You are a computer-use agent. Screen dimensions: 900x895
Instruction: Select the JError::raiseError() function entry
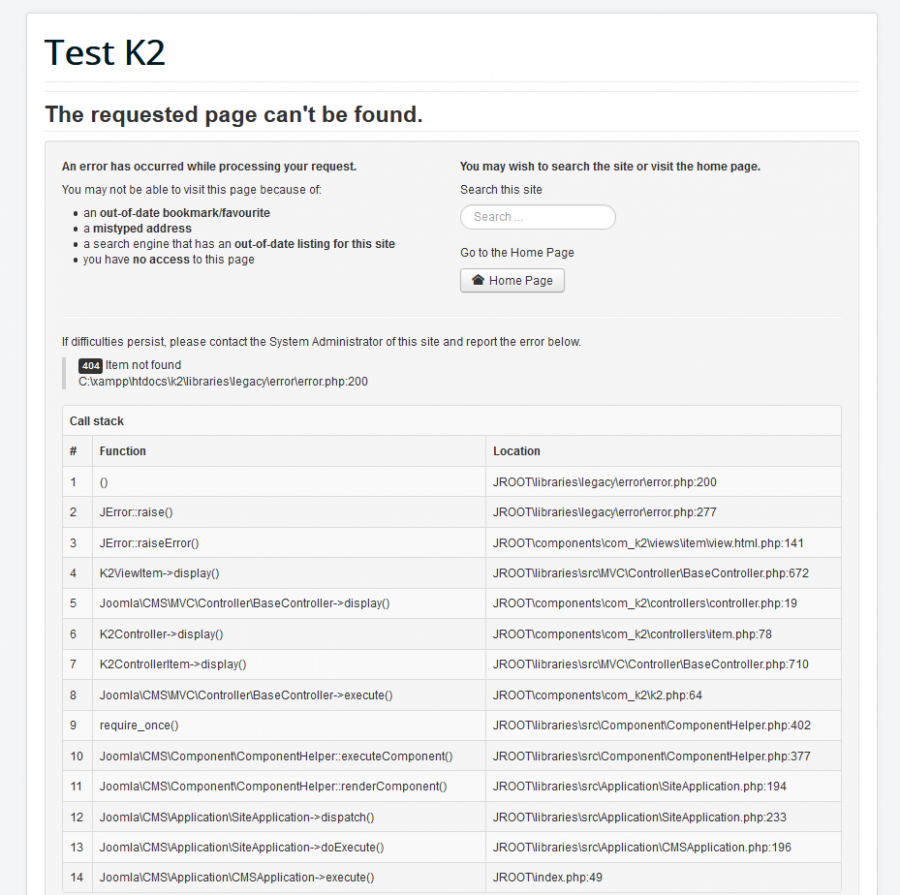[149, 543]
